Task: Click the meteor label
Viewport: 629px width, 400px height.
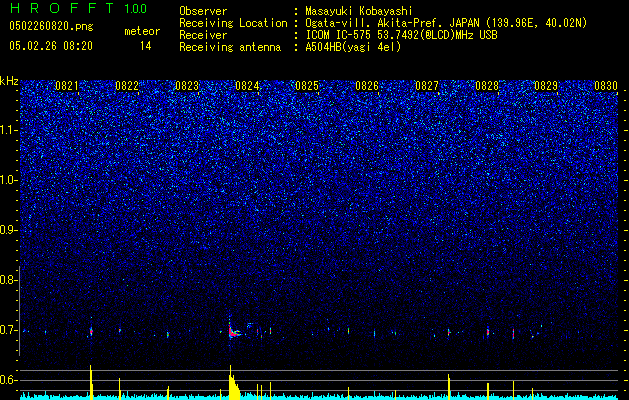Action: point(142,31)
